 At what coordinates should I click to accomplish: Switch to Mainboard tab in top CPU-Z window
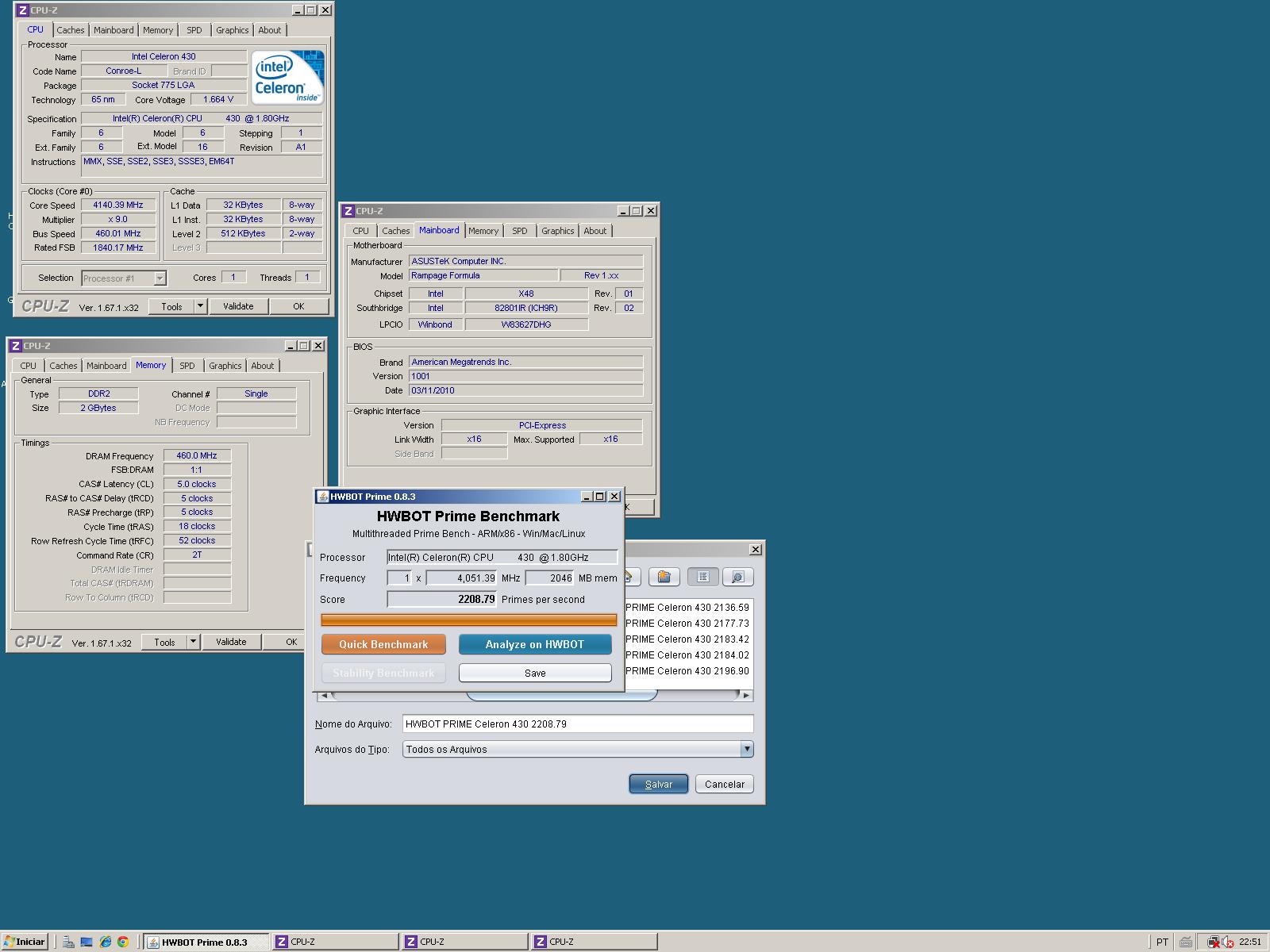pos(114,30)
